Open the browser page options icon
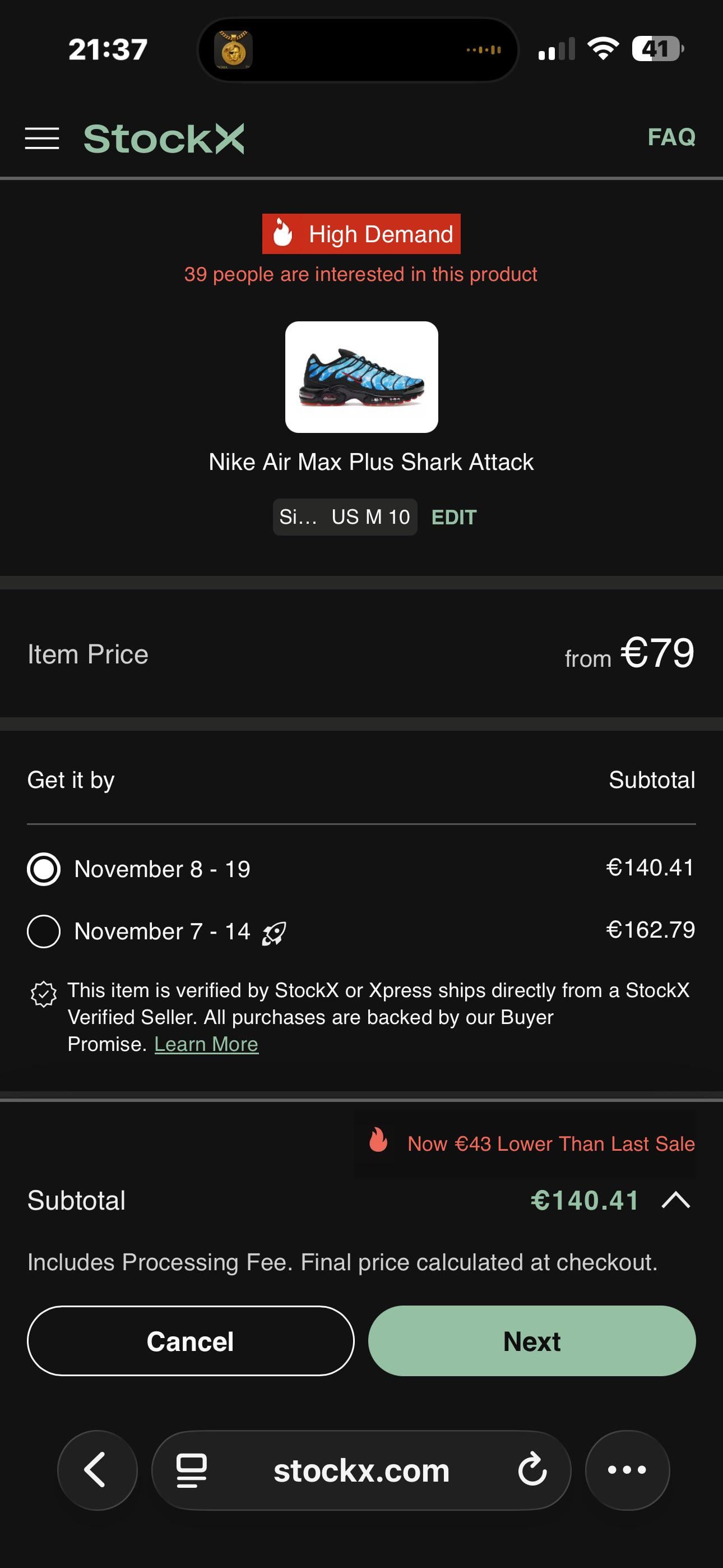The width and height of the screenshot is (723, 1568). click(191, 1469)
